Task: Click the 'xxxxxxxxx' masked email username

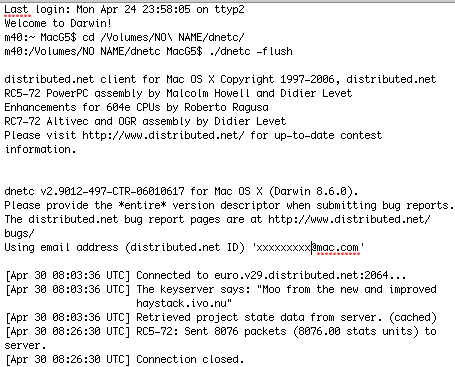Action: tap(283, 248)
